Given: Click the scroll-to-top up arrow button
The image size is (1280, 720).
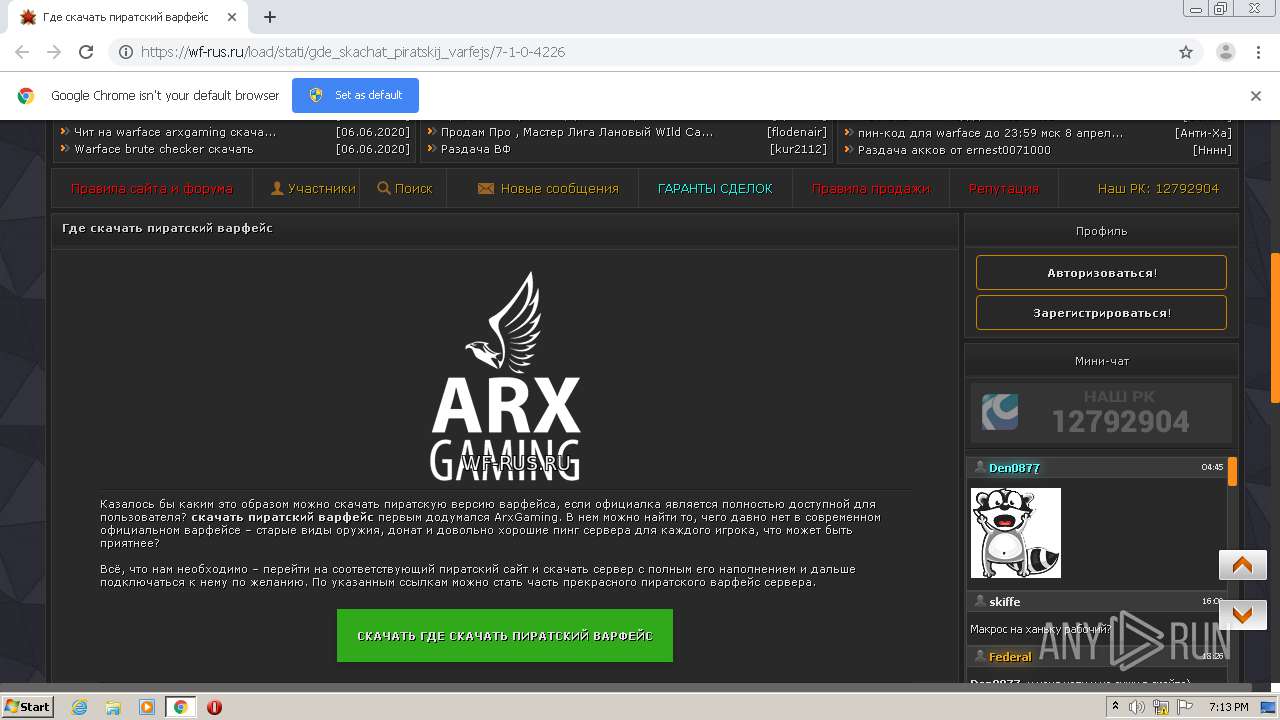Looking at the screenshot, I should (x=1243, y=565).
